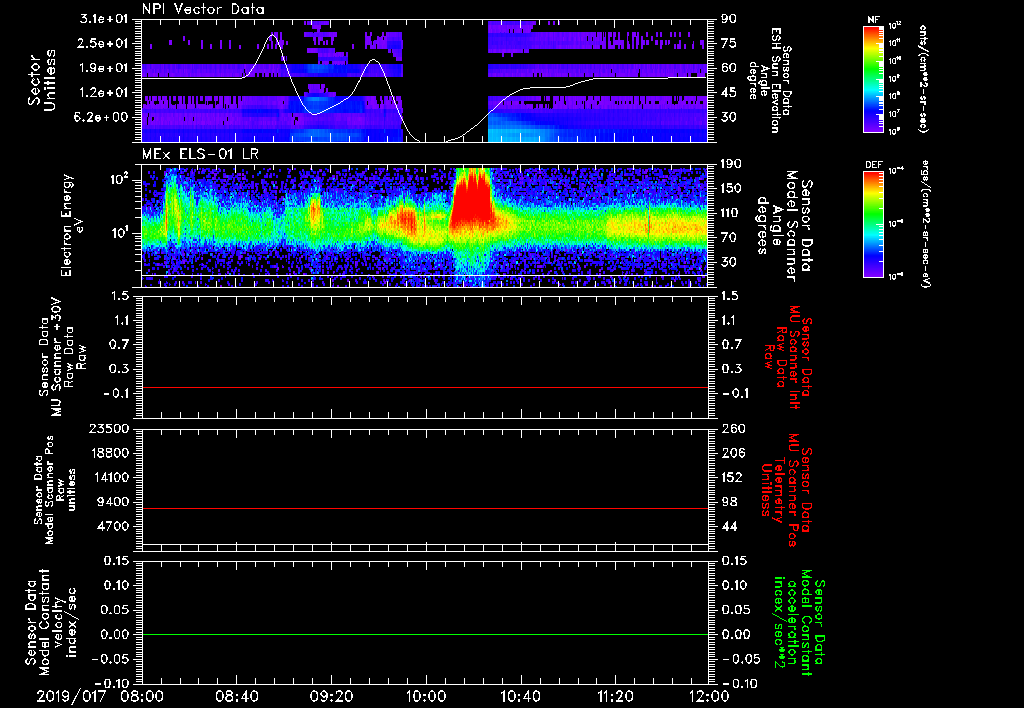The width and height of the screenshot is (1024, 708).
Task: Click the 23500 scanner position tick label
Action: point(108,428)
